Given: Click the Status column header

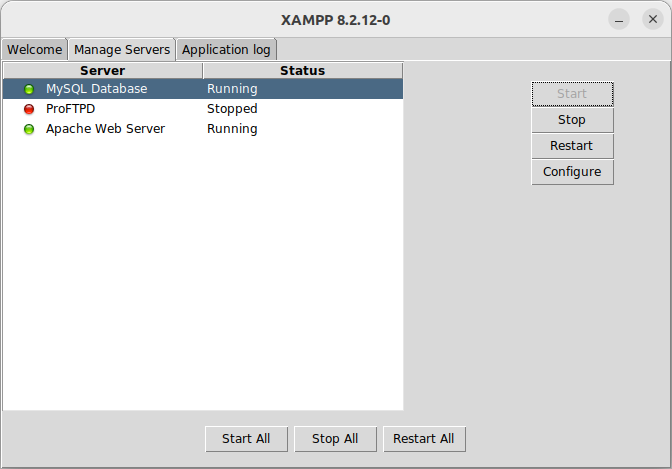Looking at the screenshot, I should click(x=303, y=71).
